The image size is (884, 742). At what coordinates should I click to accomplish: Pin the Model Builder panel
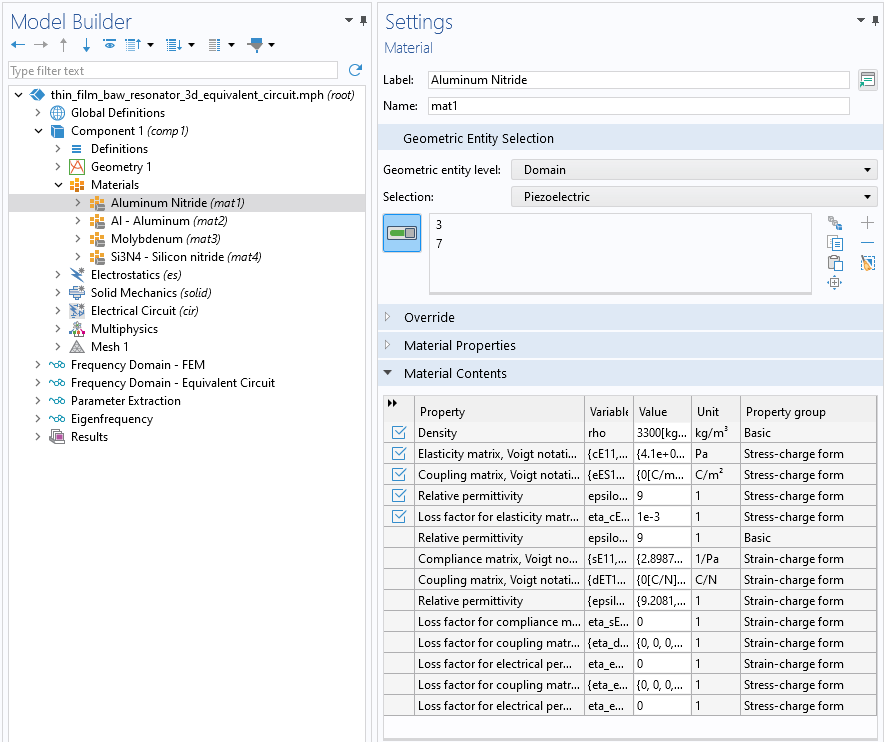364,21
